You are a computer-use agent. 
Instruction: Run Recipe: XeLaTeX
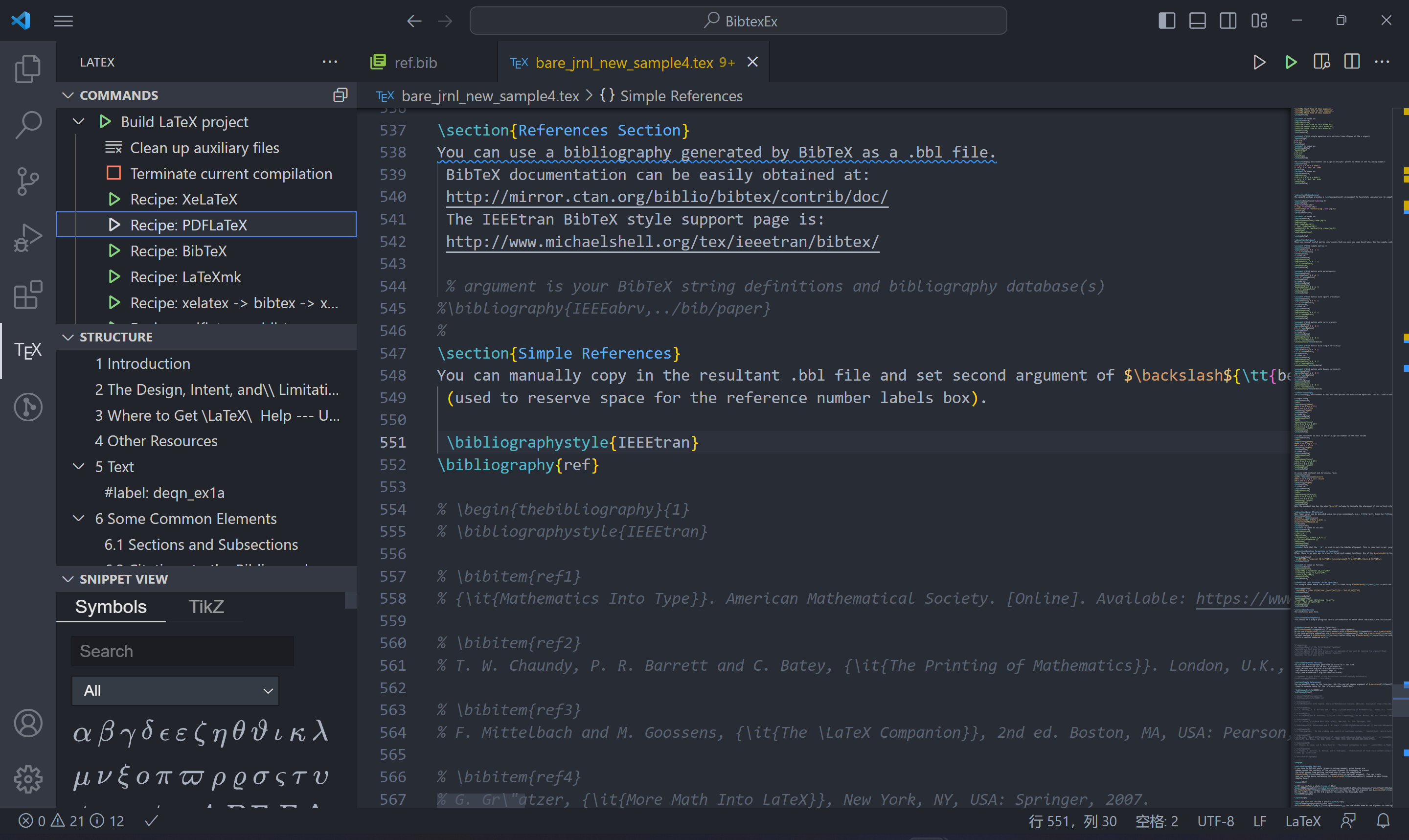point(183,199)
